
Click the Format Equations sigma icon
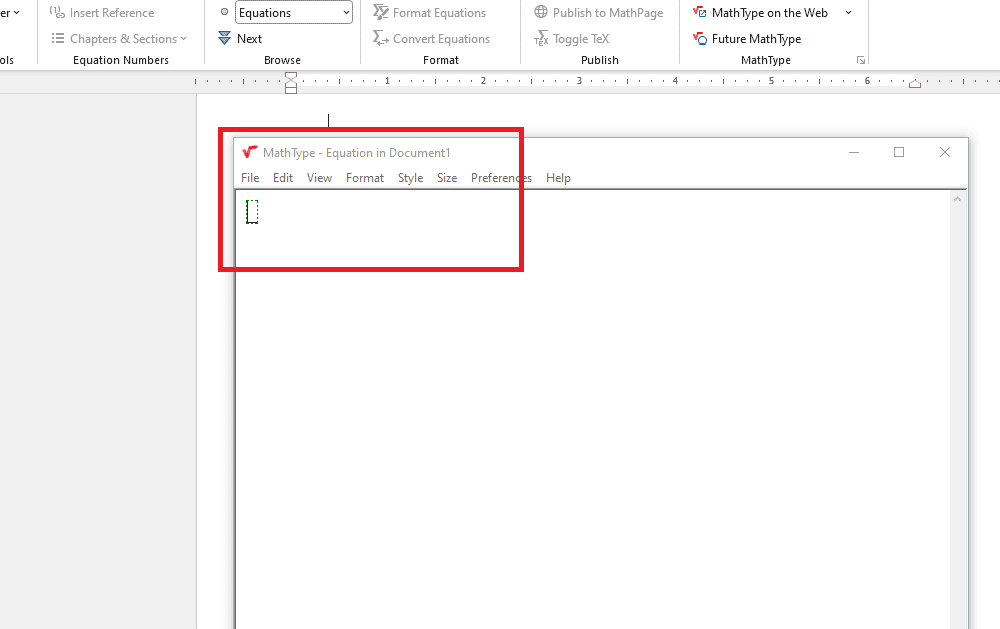click(381, 12)
